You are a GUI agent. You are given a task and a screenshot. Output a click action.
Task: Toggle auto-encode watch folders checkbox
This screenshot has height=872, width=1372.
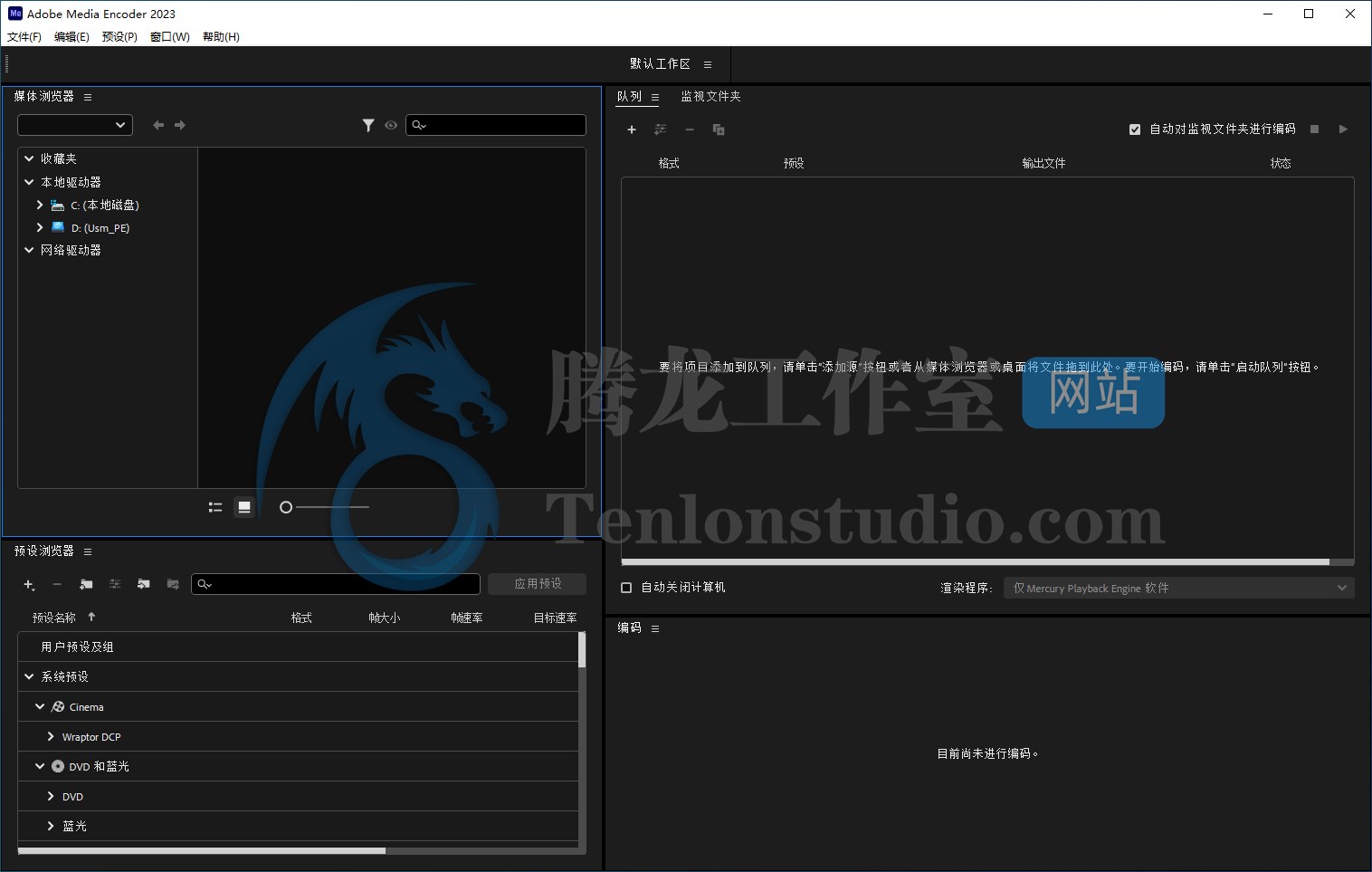point(1135,129)
